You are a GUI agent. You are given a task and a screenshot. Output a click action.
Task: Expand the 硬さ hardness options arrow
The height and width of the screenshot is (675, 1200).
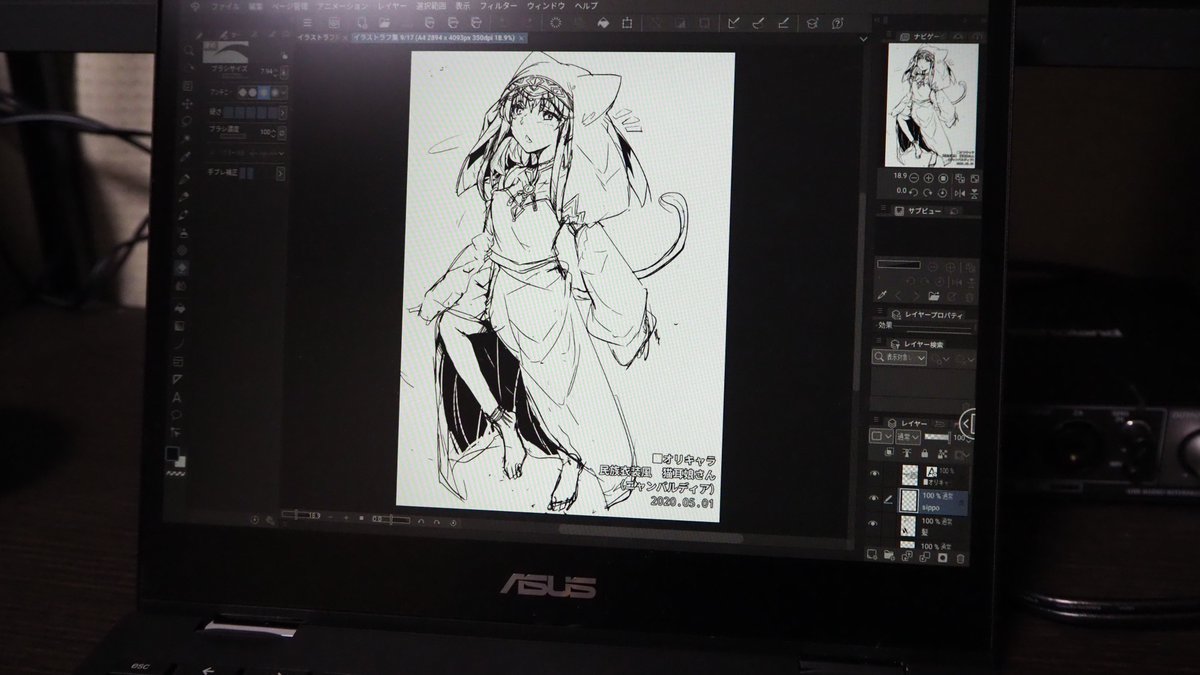point(283,113)
